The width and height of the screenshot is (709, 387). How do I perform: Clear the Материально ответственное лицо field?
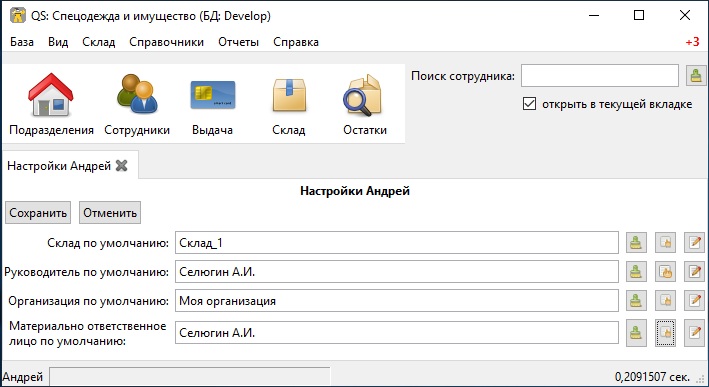pos(636,333)
